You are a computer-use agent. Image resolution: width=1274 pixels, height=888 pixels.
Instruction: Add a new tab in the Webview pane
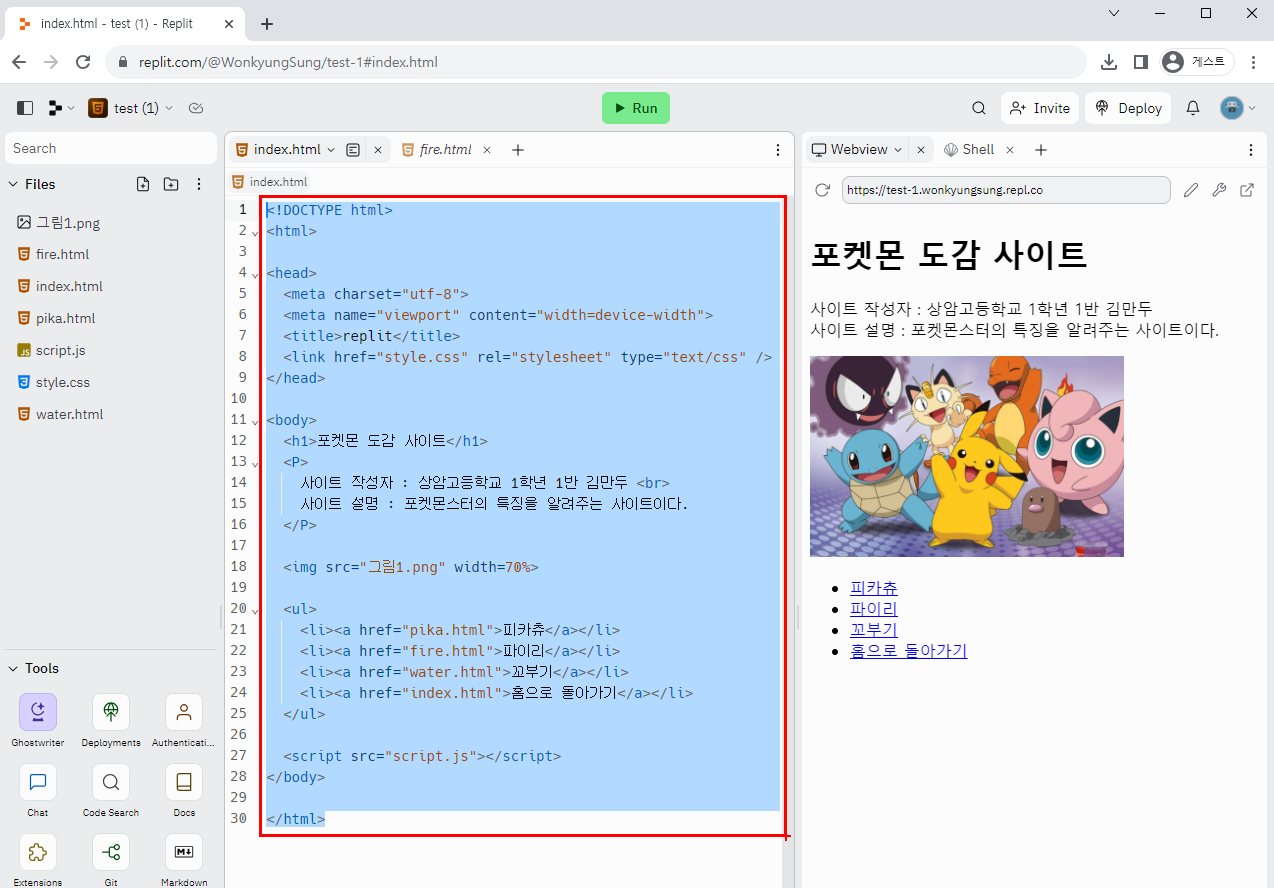point(1041,150)
